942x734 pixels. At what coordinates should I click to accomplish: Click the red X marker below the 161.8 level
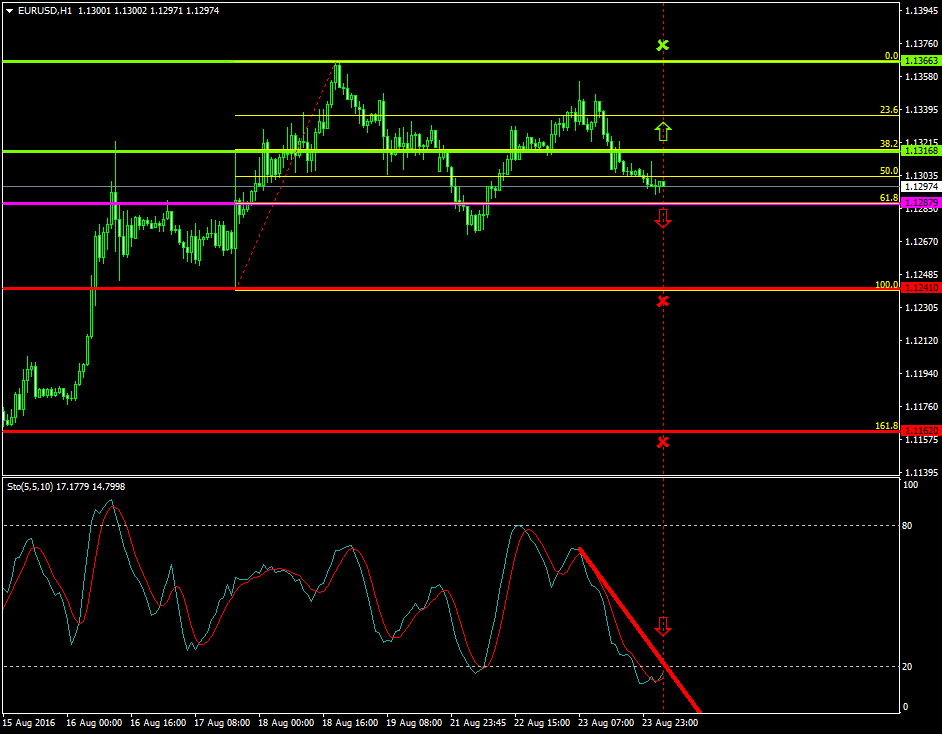click(x=662, y=441)
